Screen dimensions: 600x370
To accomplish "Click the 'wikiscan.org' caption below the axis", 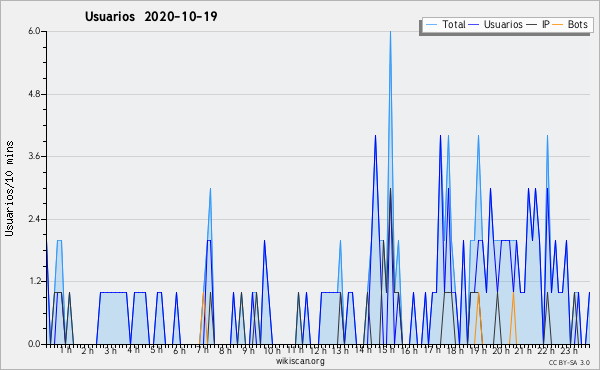I will pyautogui.click(x=300, y=361).
